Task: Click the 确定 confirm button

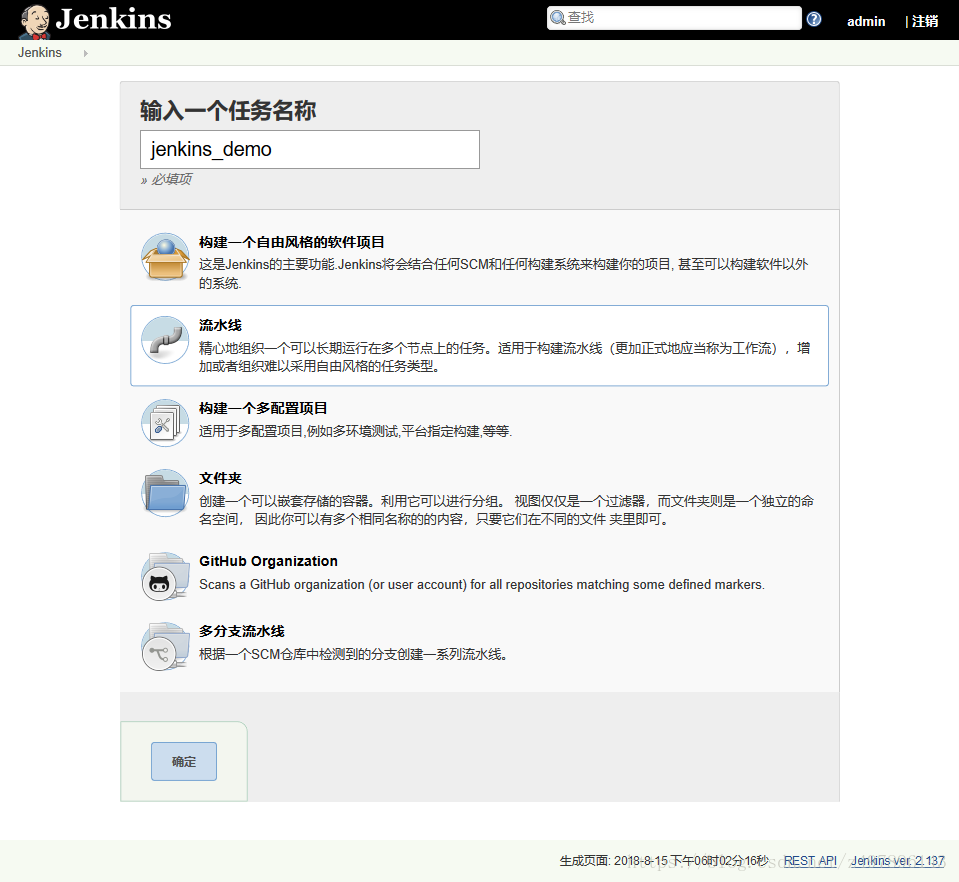Action: tap(183, 762)
